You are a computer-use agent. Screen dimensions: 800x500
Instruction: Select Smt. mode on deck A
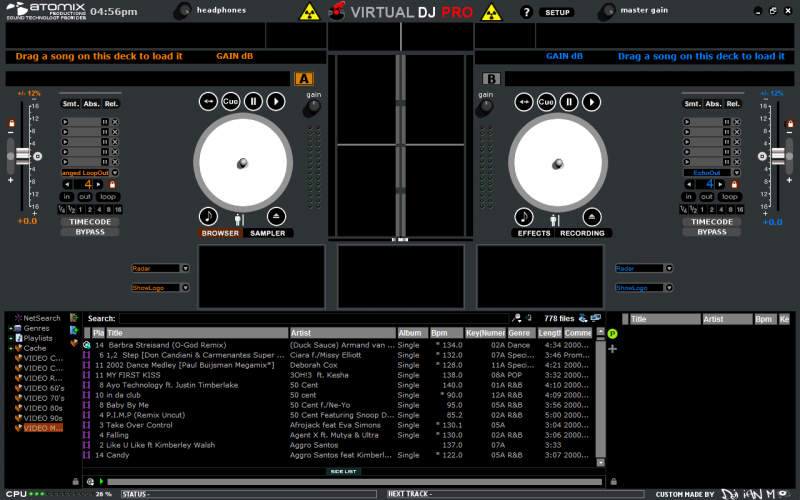click(70, 104)
